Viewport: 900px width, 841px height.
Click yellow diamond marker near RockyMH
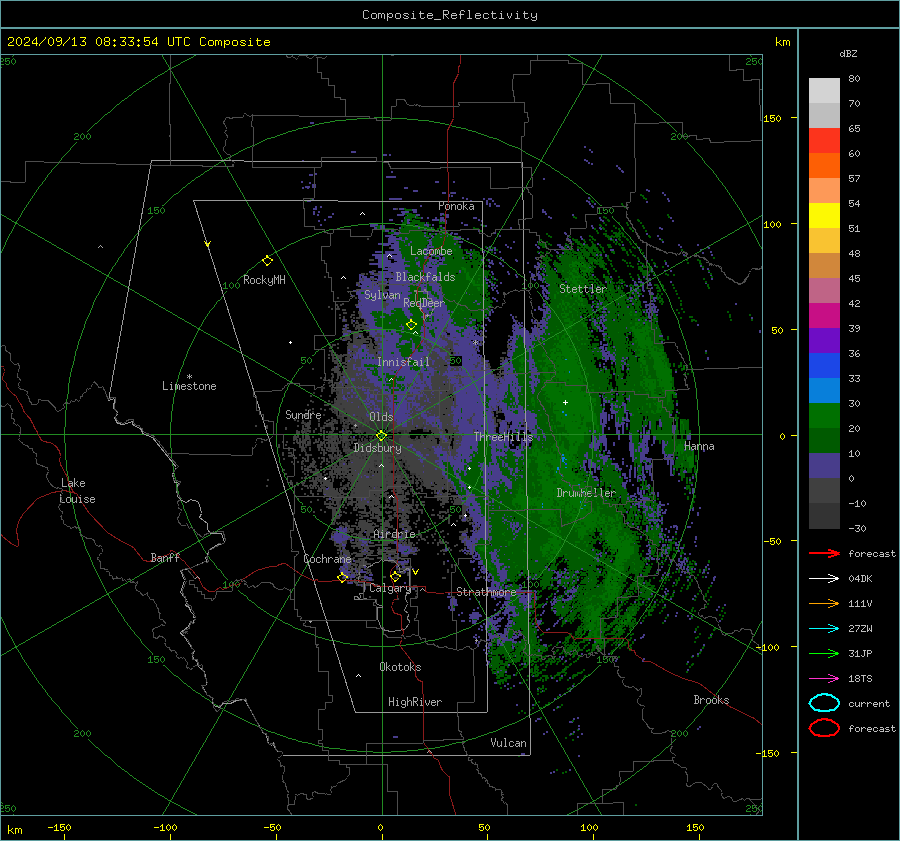267,261
